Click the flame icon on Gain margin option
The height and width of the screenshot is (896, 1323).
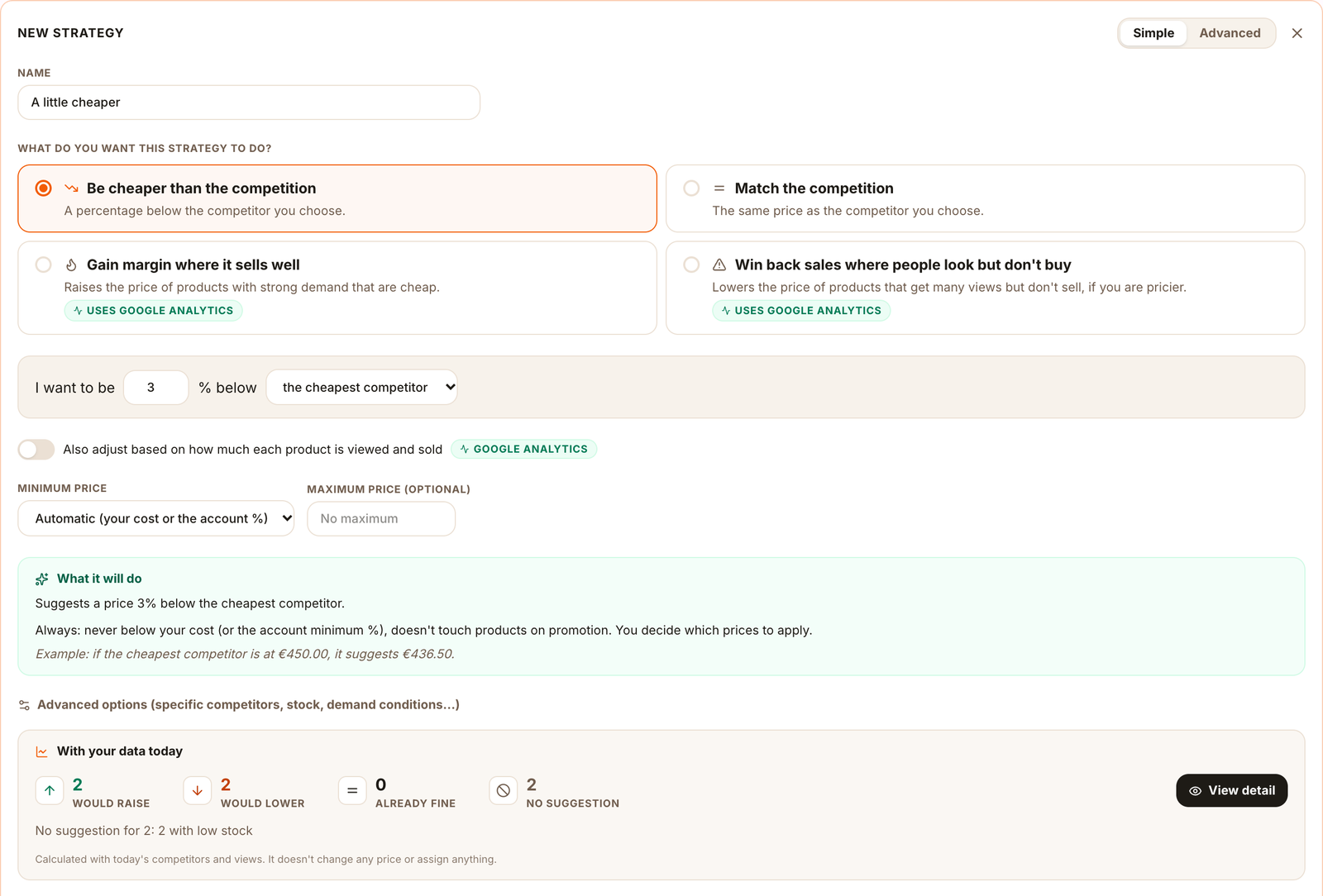[x=71, y=265]
